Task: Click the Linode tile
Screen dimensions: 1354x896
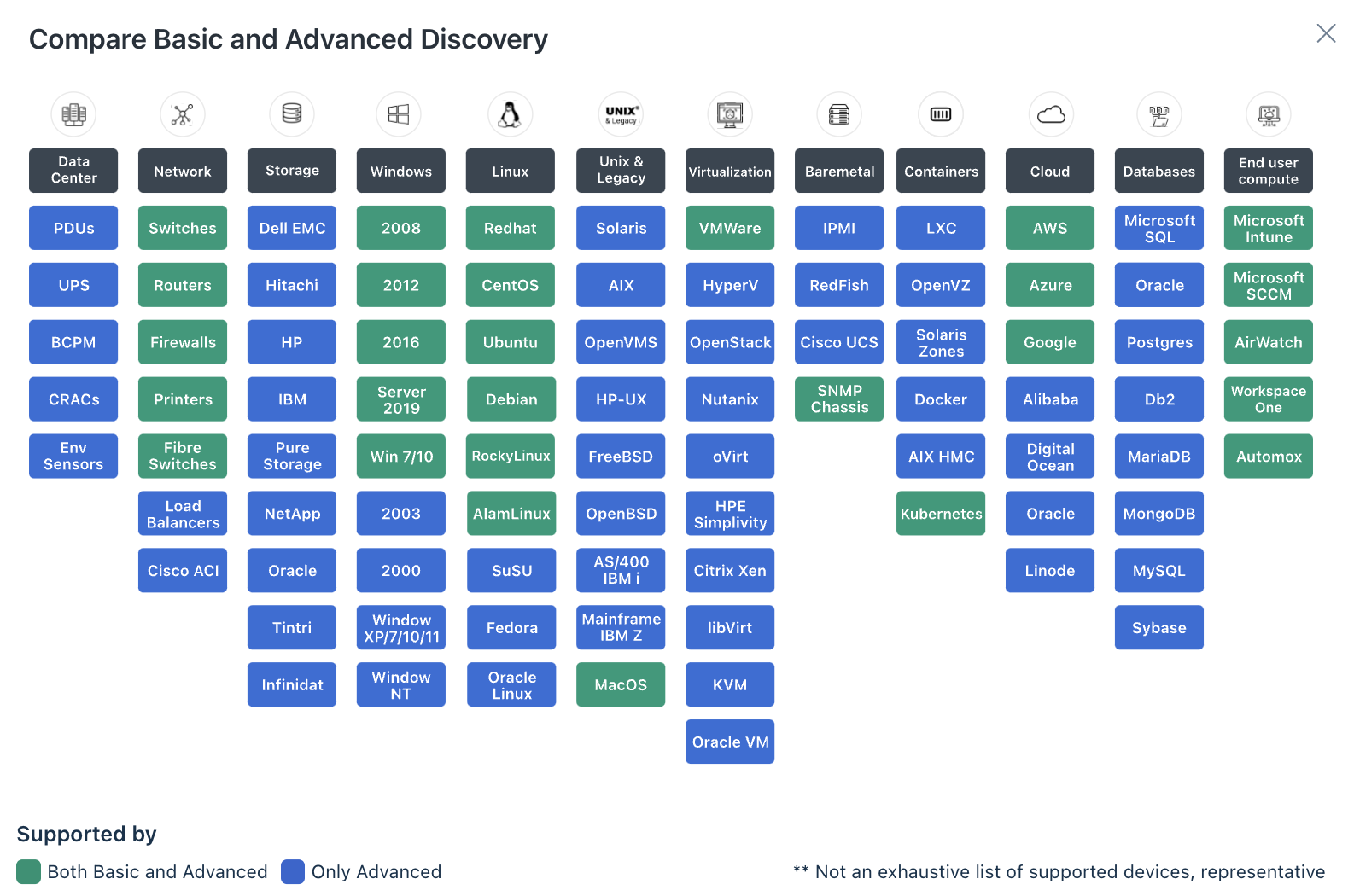Action: coord(1050,571)
